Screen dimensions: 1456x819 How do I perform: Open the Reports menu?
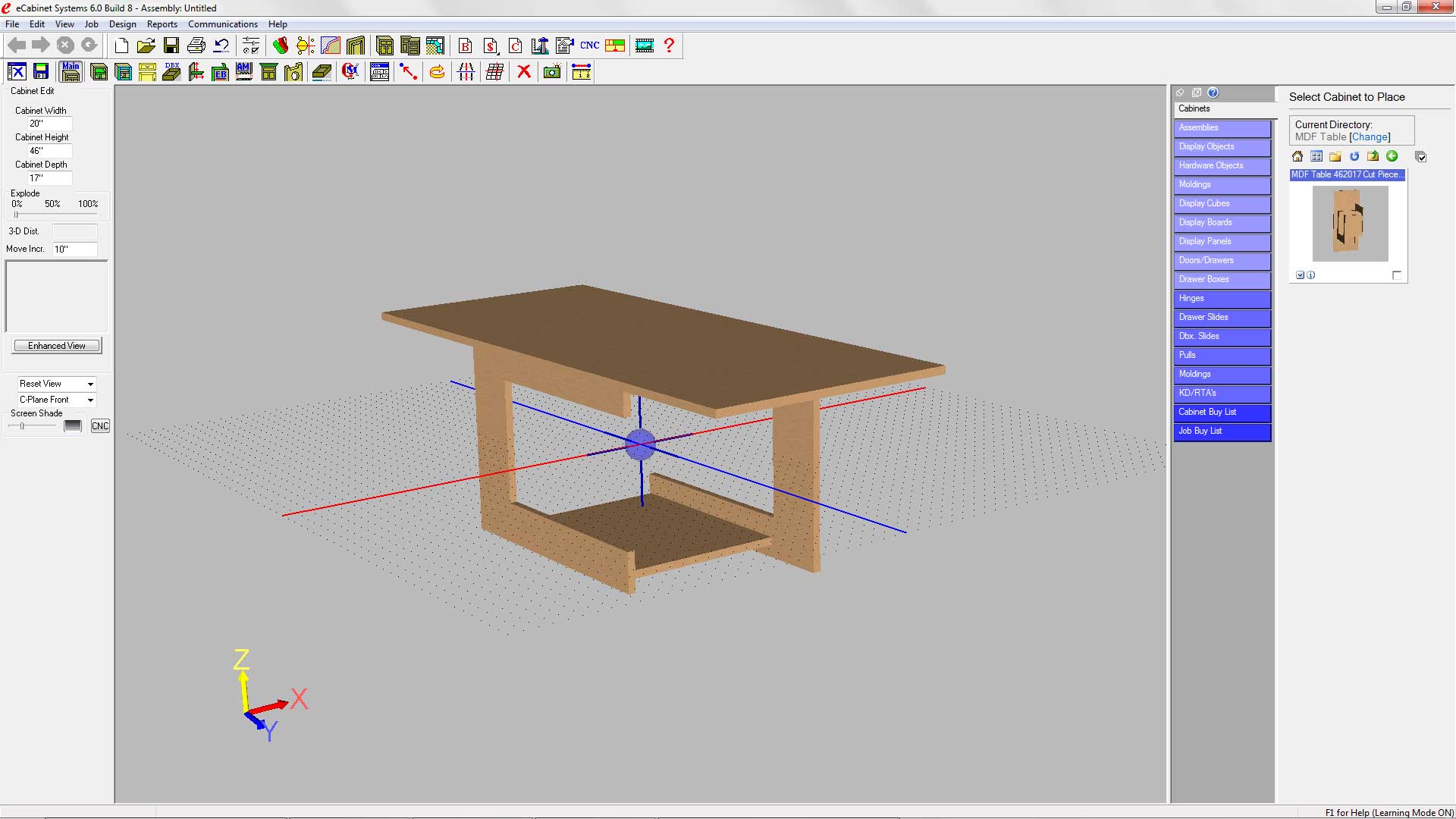coord(162,24)
